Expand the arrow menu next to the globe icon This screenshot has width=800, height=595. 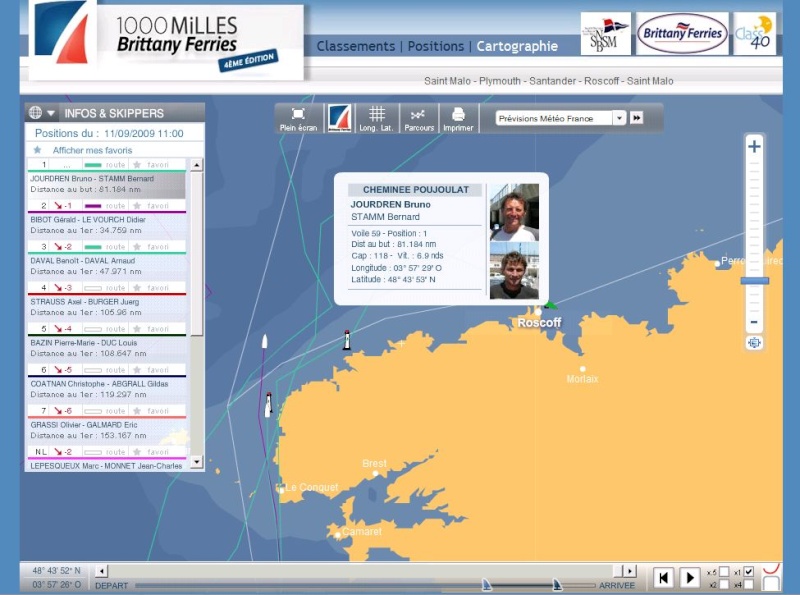51,113
